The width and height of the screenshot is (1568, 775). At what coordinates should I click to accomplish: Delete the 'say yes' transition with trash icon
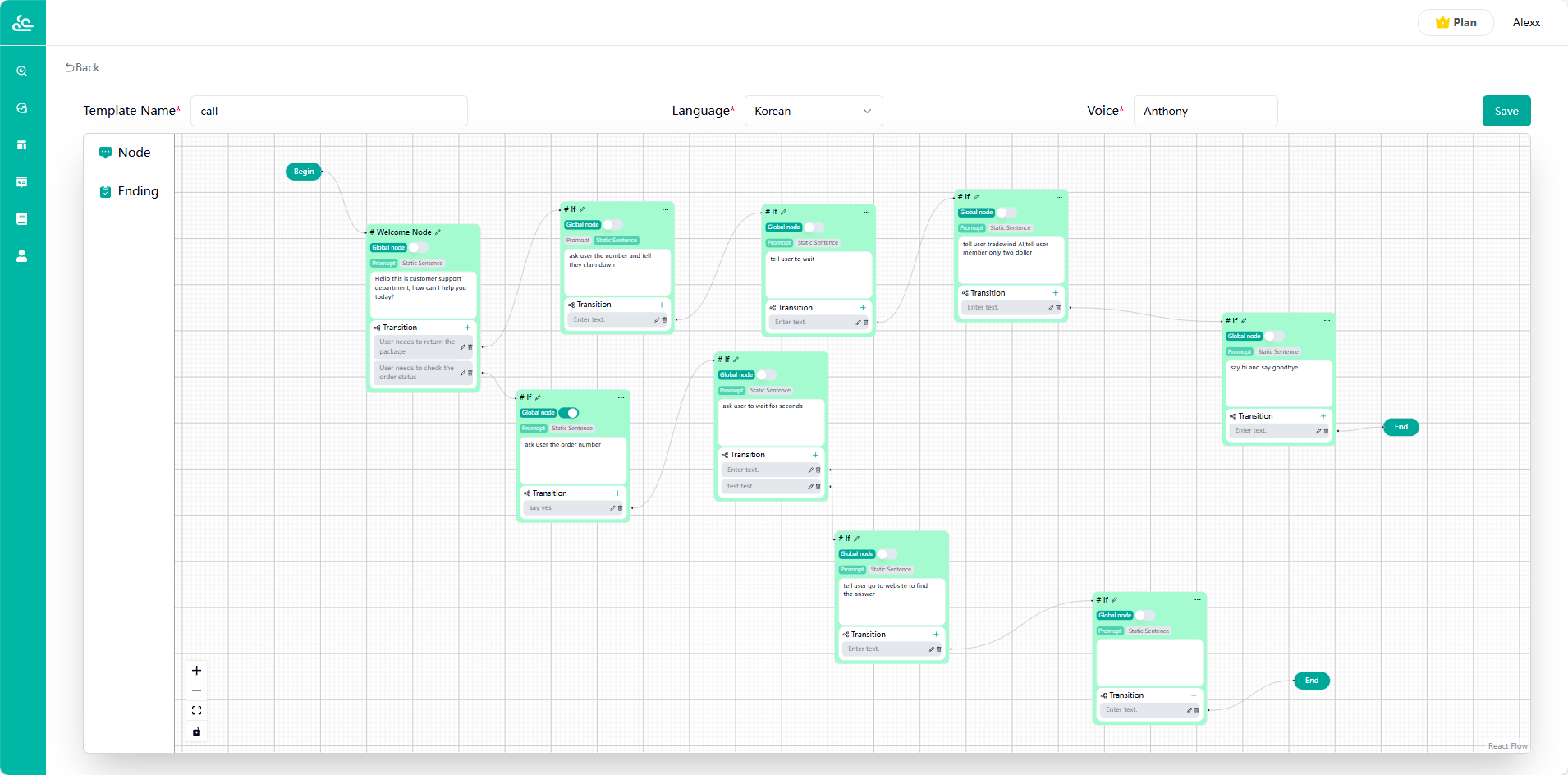[620, 508]
